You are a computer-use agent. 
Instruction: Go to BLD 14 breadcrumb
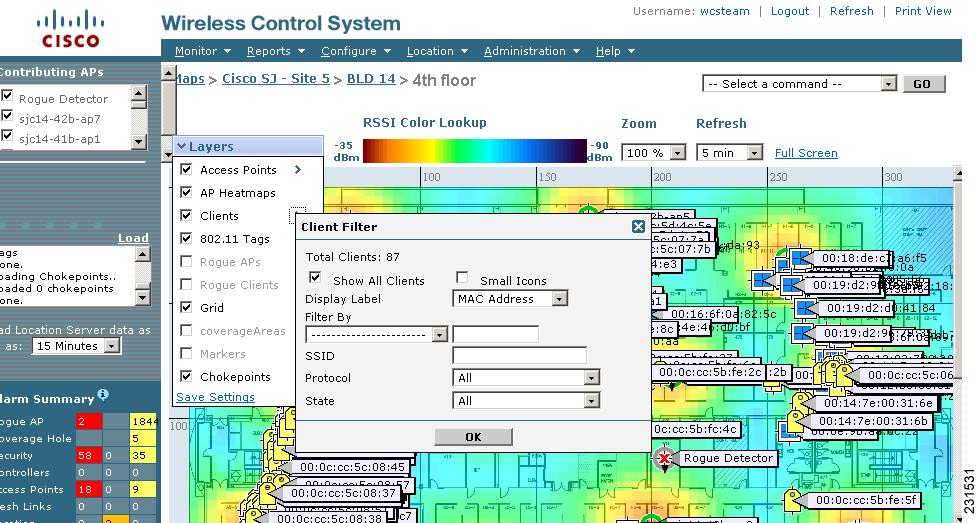[371, 79]
